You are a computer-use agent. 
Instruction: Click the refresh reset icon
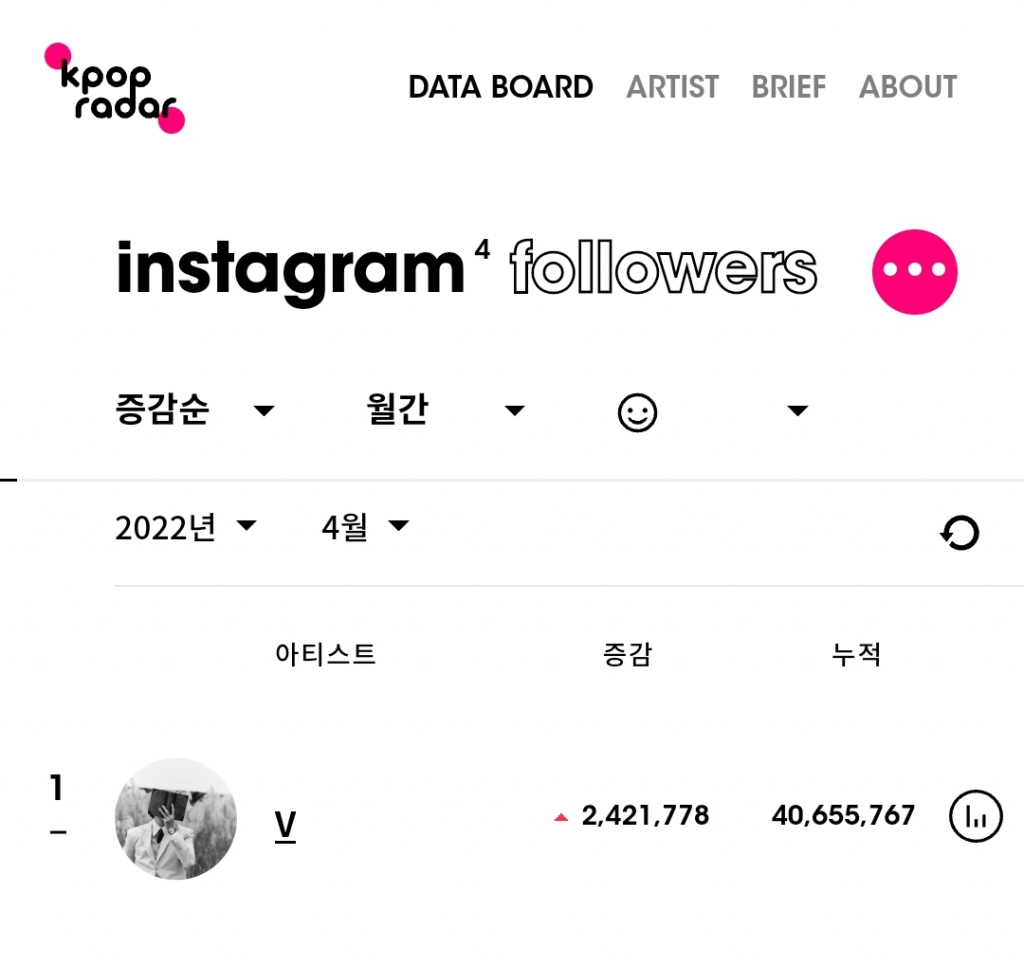point(960,533)
